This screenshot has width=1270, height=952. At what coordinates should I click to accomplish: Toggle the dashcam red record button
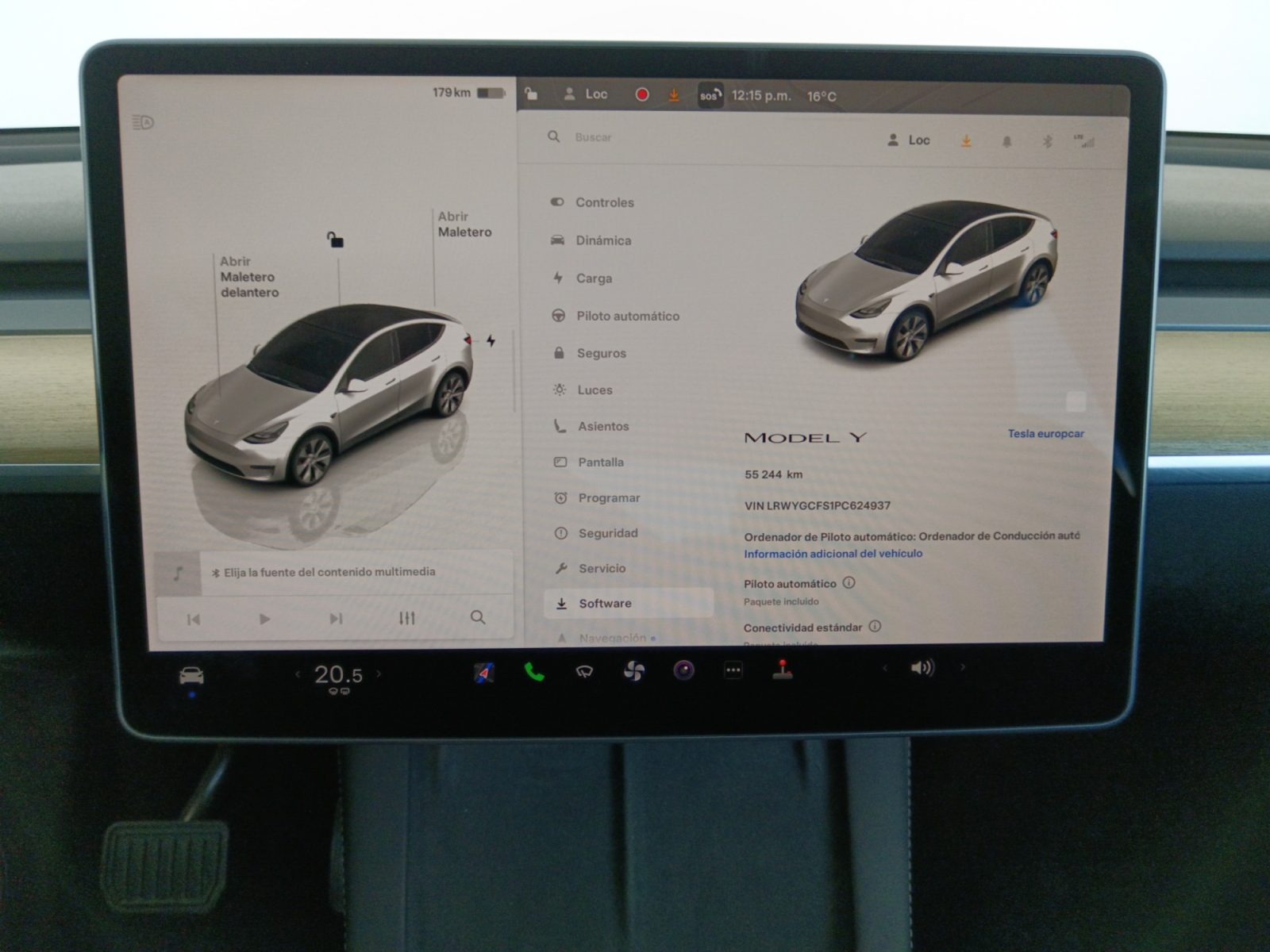[642, 95]
